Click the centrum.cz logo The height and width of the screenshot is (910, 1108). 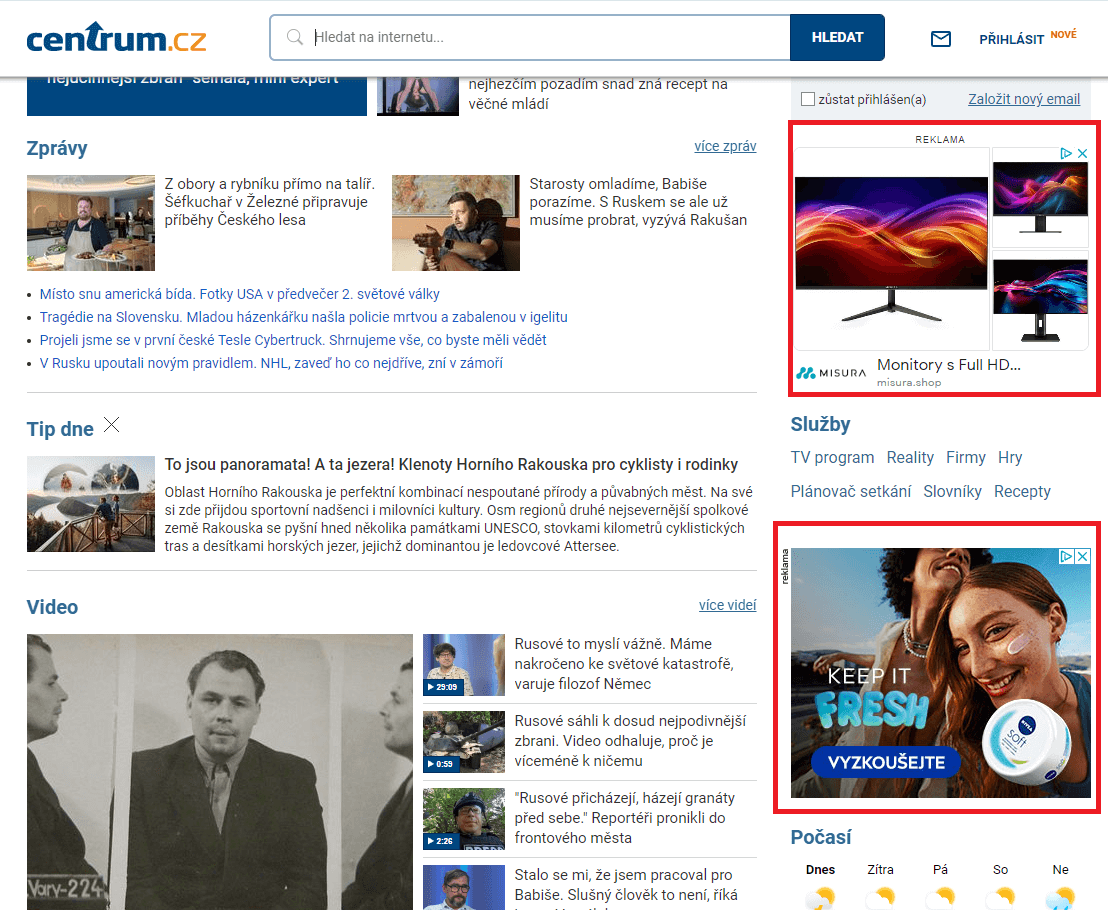point(116,38)
